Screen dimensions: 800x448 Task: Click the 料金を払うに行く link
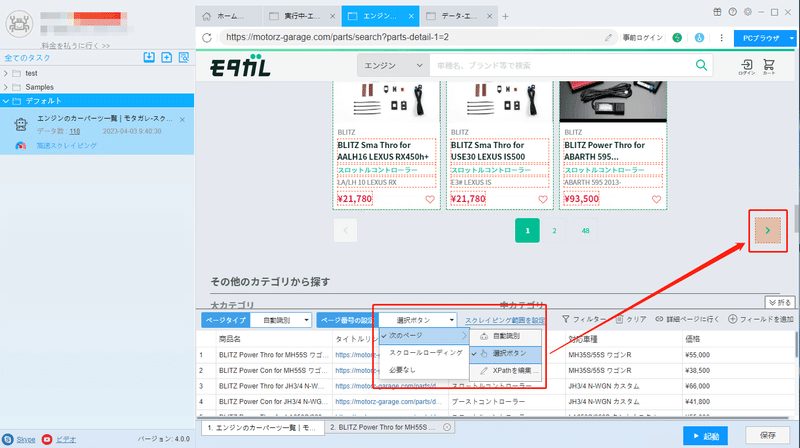point(76,45)
